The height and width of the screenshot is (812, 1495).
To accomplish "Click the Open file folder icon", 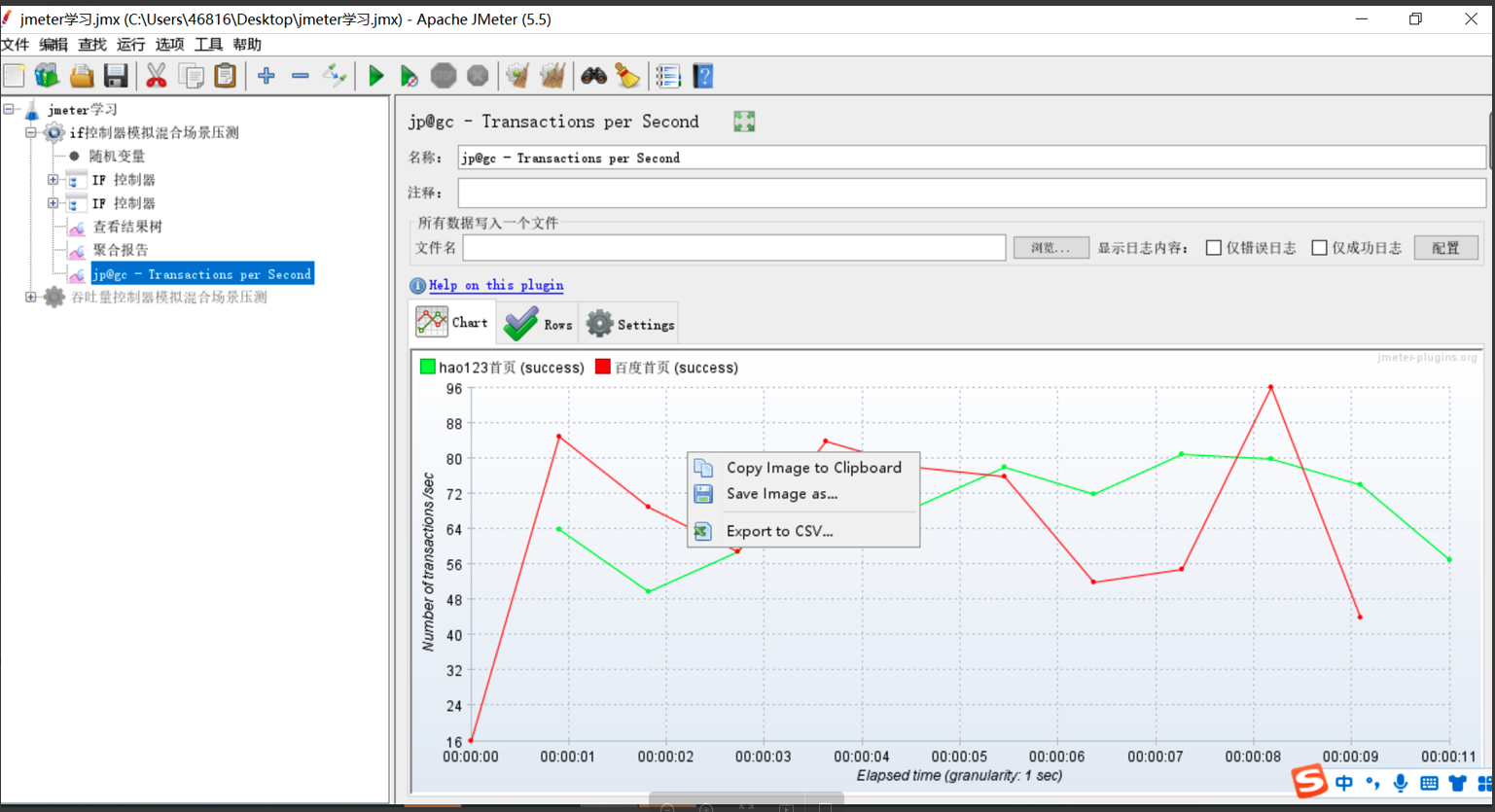I will pyautogui.click(x=82, y=76).
